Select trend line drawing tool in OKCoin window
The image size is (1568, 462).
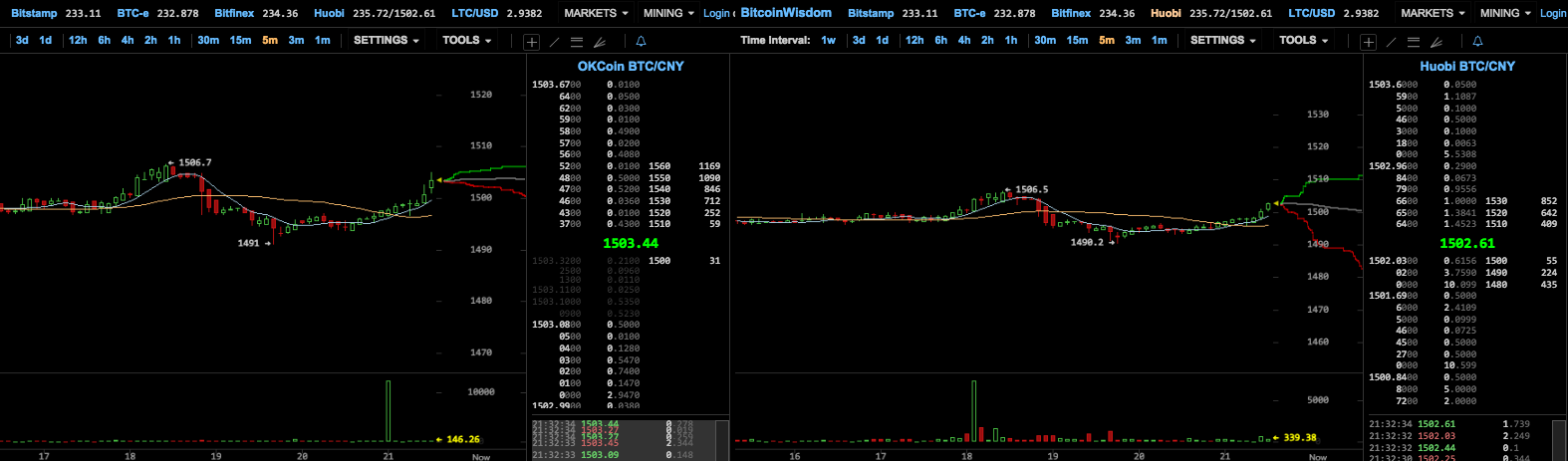[x=555, y=42]
